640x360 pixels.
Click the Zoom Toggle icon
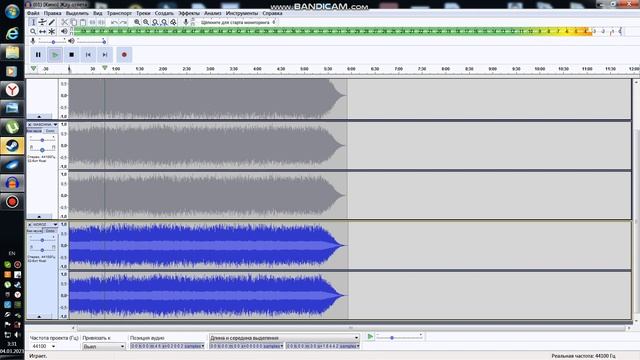(173, 22)
